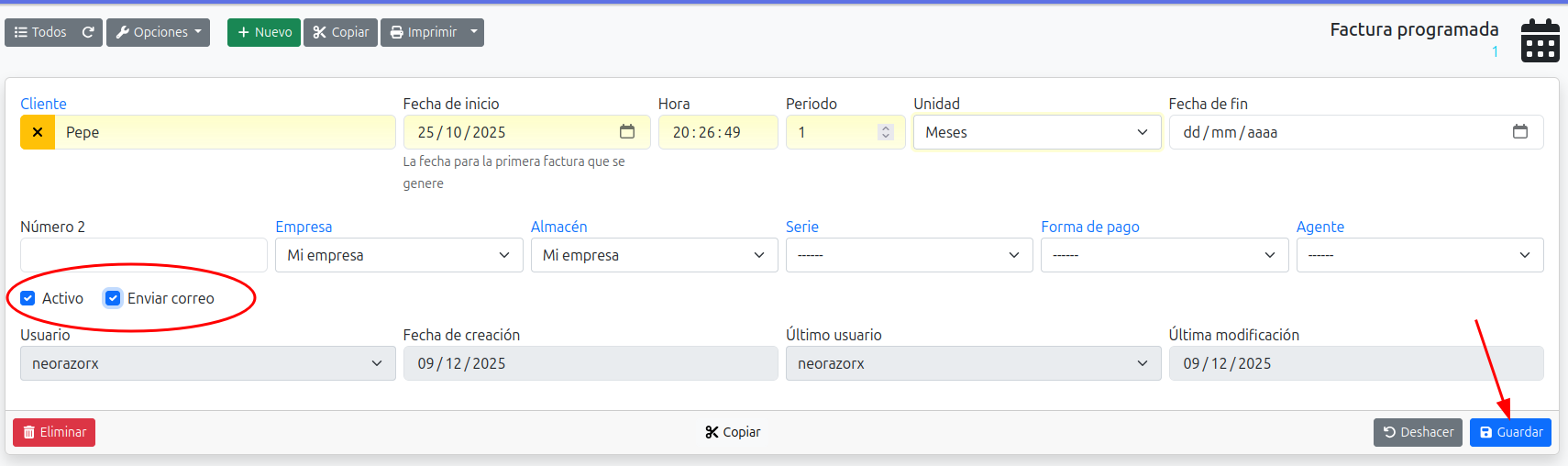Viewport: 1568px width, 466px height.
Task: Click the green Nuevo button
Action: coord(264,32)
